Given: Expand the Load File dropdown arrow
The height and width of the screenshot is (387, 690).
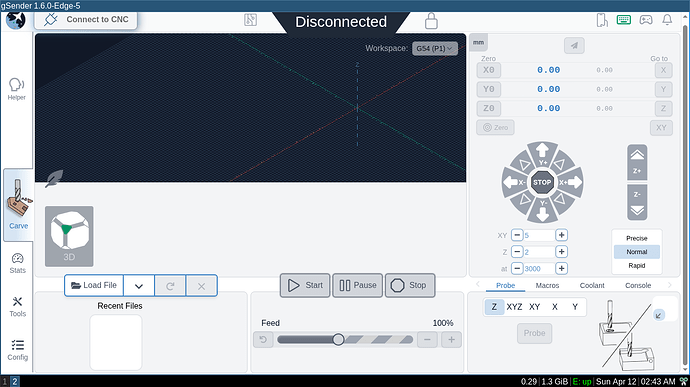Looking at the screenshot, I should point(139,286).
